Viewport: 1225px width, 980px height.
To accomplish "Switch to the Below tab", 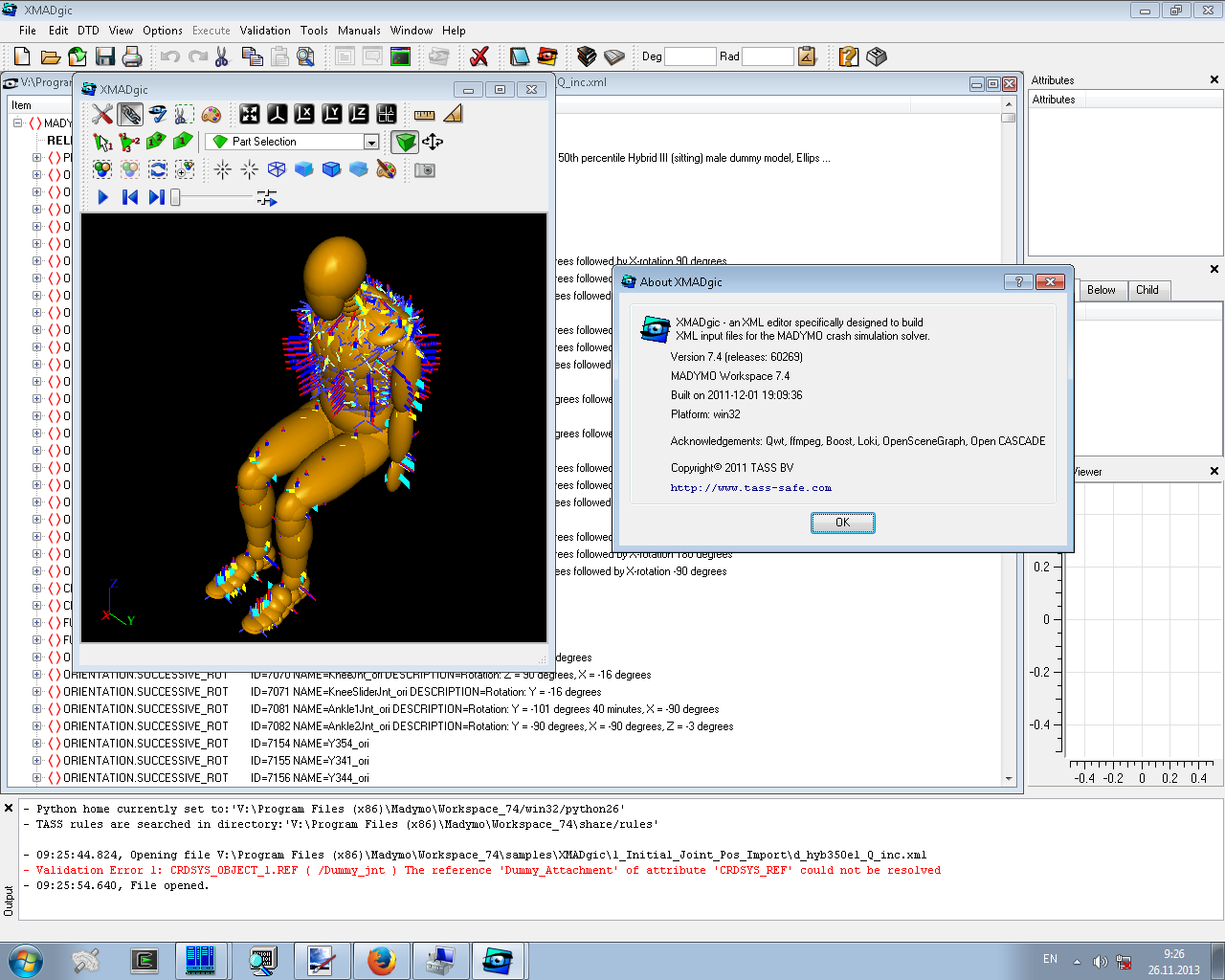I will (x=1102, y=290).
